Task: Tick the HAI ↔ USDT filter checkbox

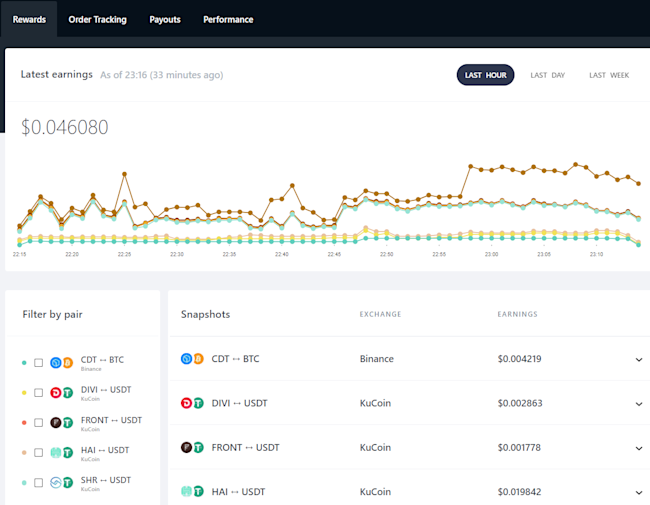Action: click(39, 452)
